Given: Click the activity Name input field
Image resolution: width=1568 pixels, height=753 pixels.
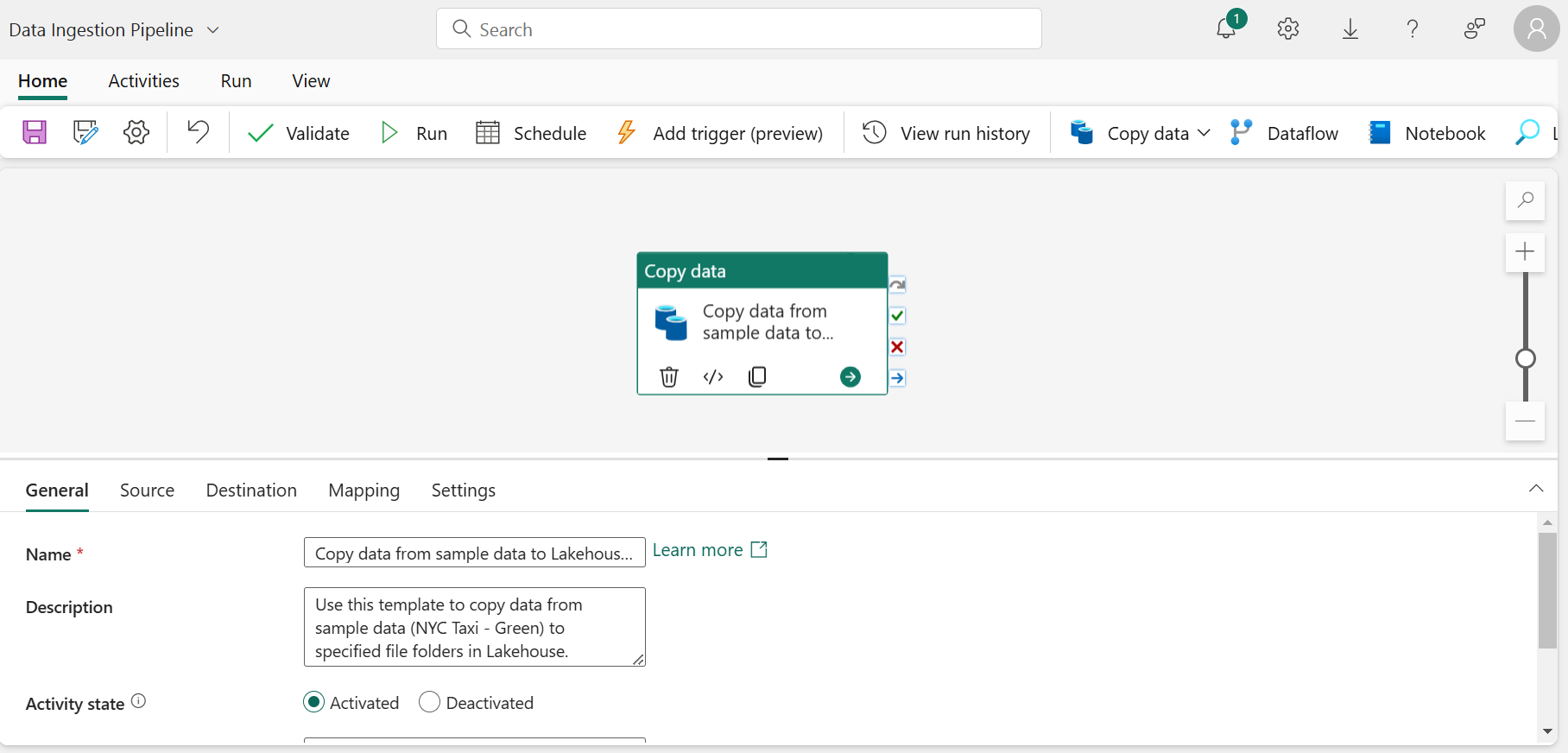Looking at the screenshot, I should 475,553.
